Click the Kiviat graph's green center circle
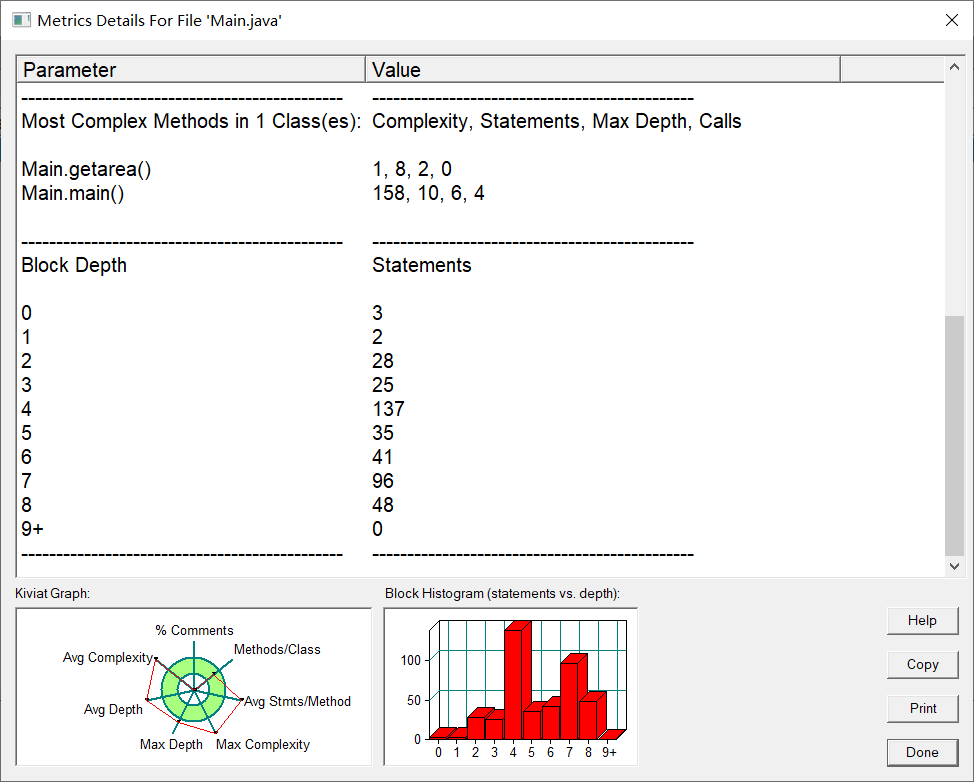Image resolution: width=974 pixels, height=782 pixels. click(x=194, y=689)
